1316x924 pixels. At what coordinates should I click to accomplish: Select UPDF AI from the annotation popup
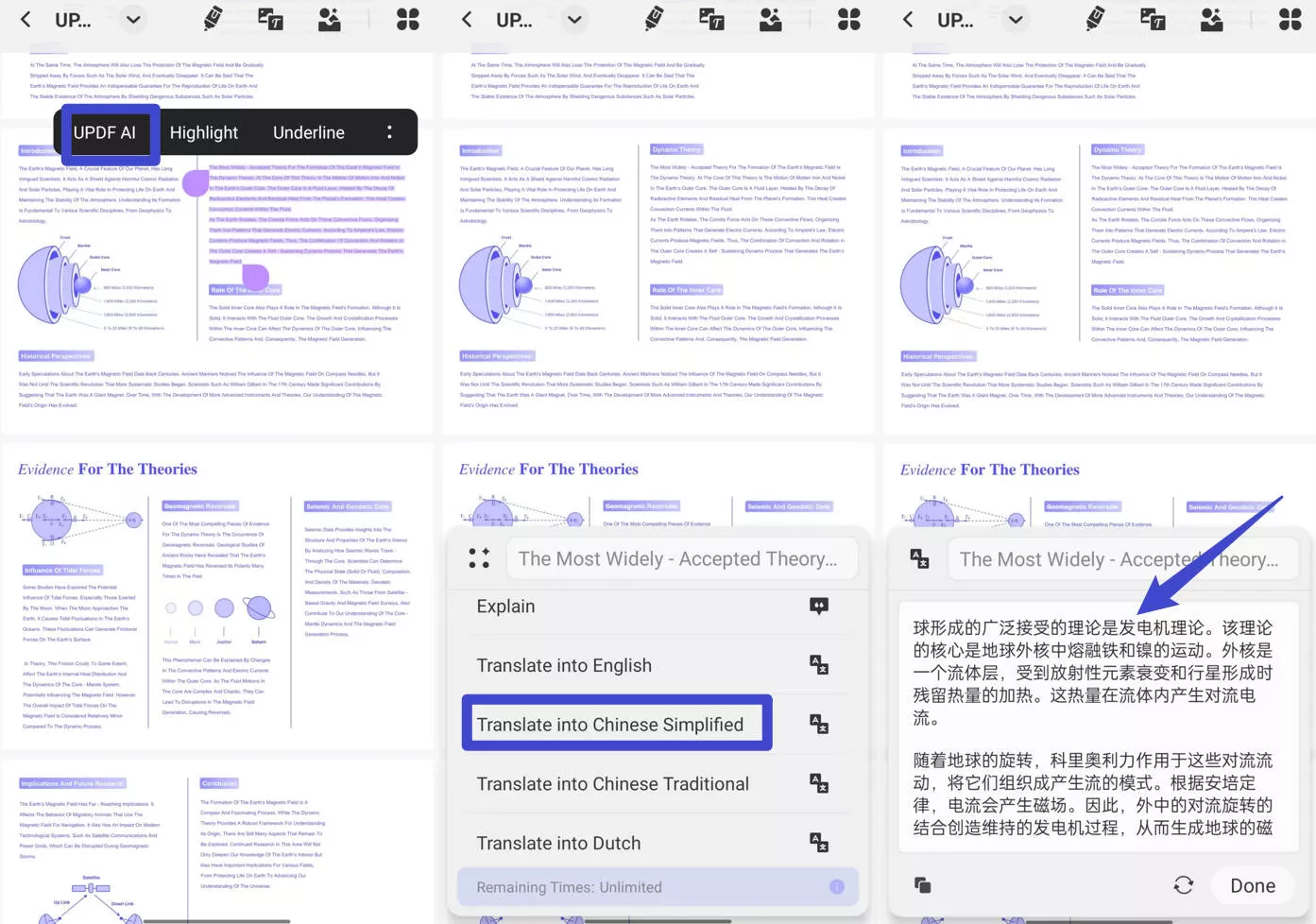tap(106, 132)
